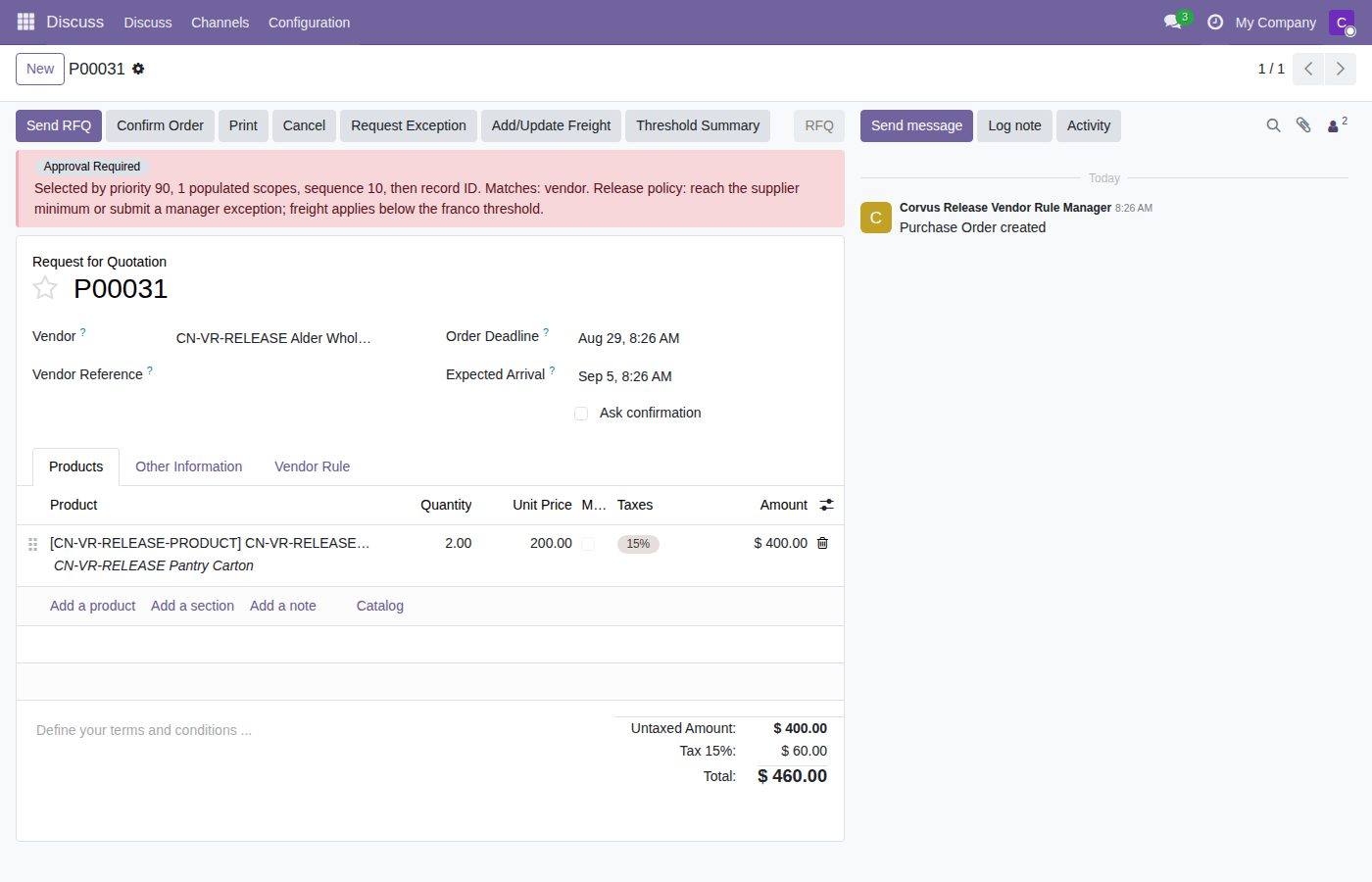Delete the CN-VR-RELEASE product line
Screen dimensions: 1372x882
(x=822, y=543)
